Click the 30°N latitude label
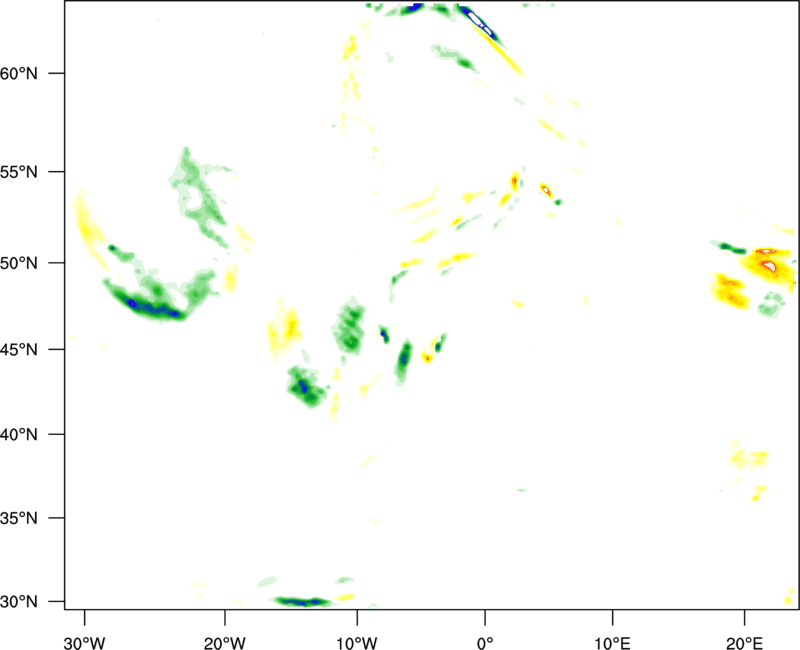This screenshot has width=800, height=650. coord(19,602)
